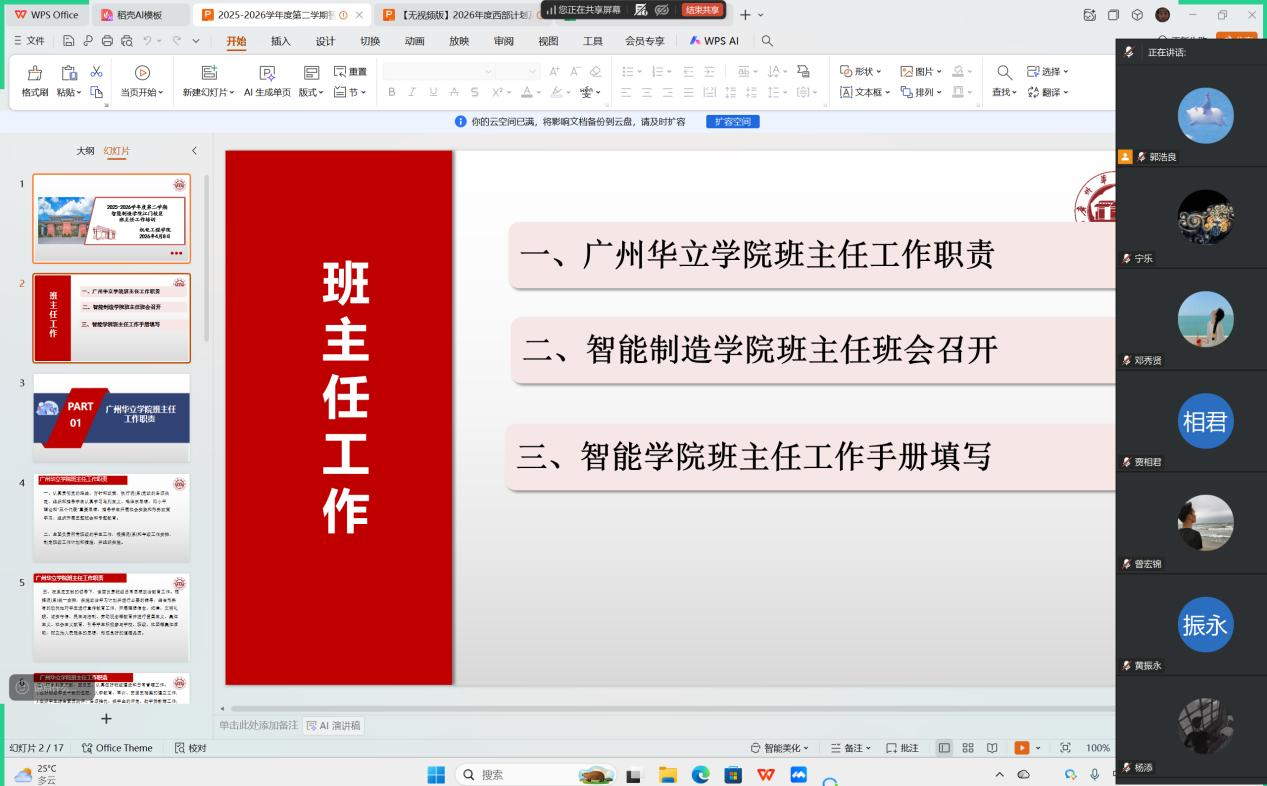1267x786 pixels.
Task: Switch to slide sorter view icon
Action: point(968,748)
